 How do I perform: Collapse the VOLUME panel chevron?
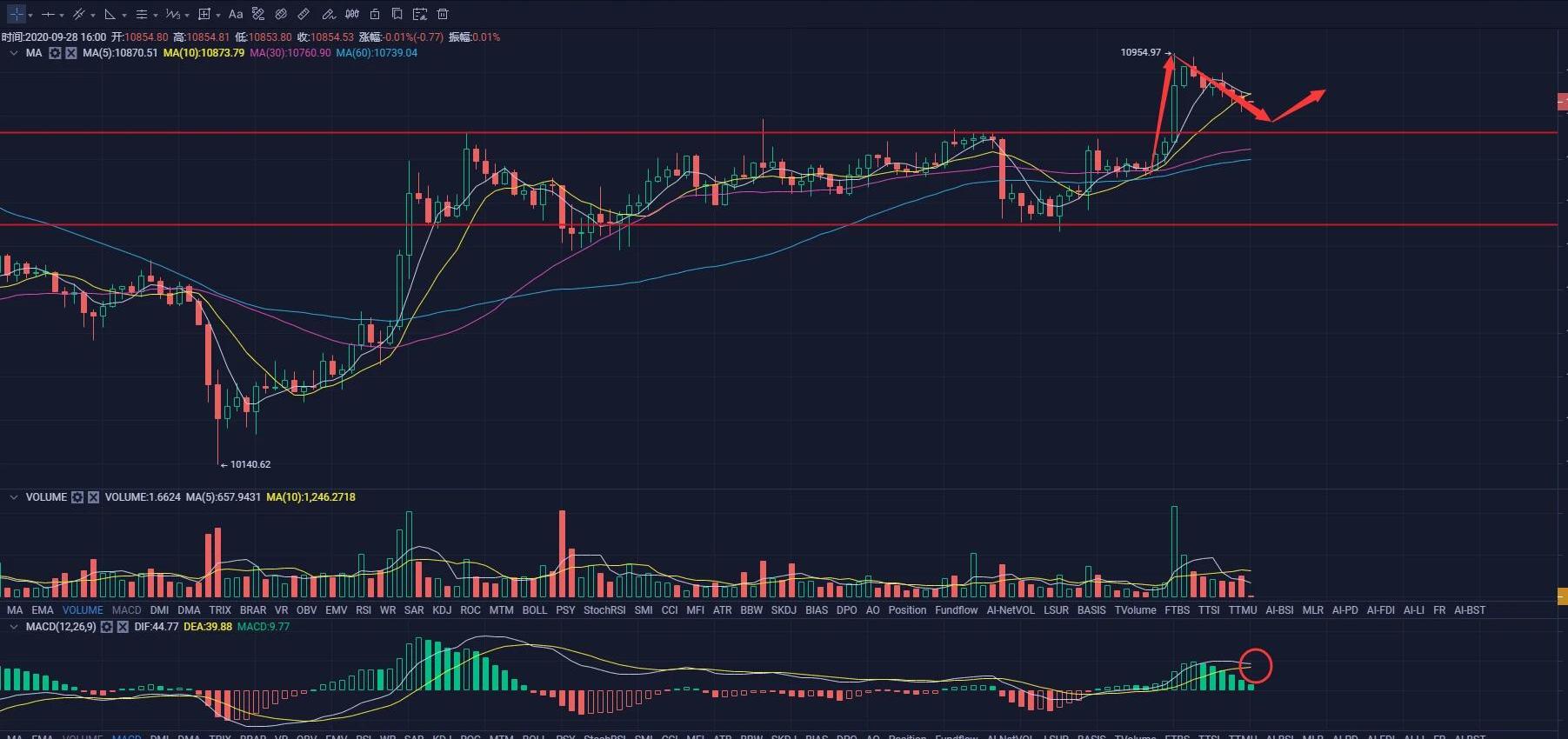[13, 497]
